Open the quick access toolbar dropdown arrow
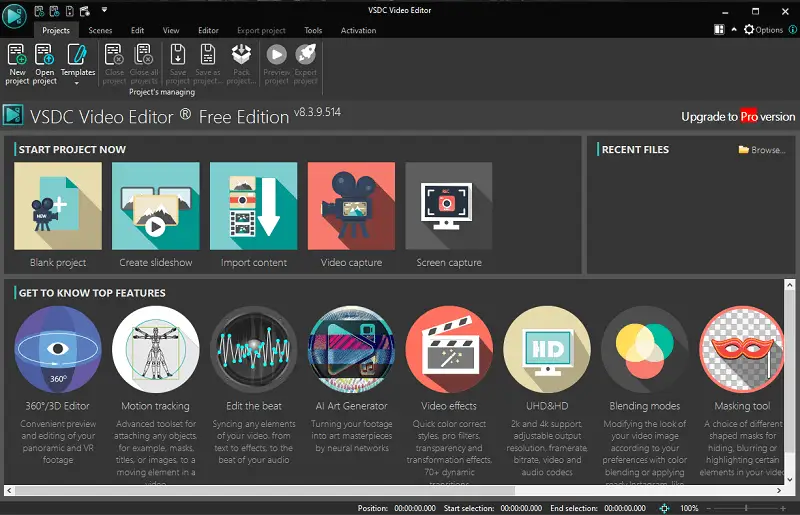Image resolution: width=800 pixels, height=515 pixels. click(104, 10)
